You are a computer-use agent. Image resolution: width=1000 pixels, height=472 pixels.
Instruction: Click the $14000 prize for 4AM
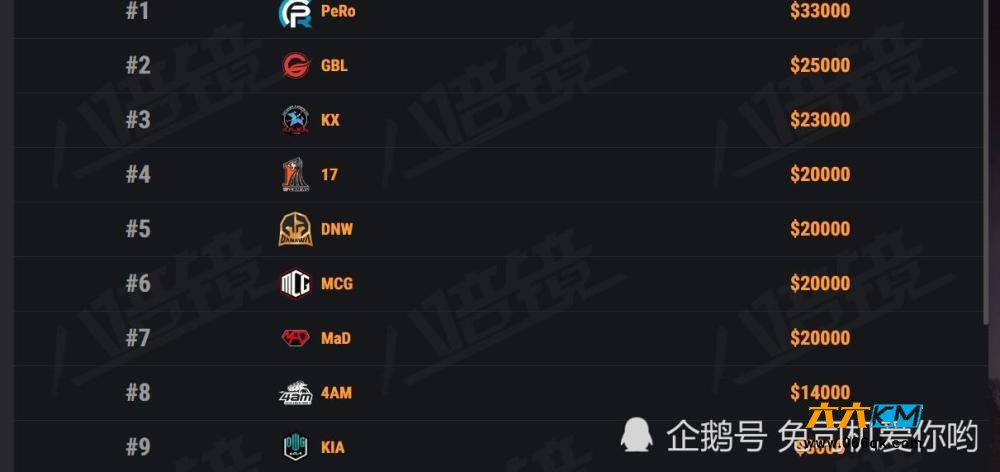coord(820,392)
